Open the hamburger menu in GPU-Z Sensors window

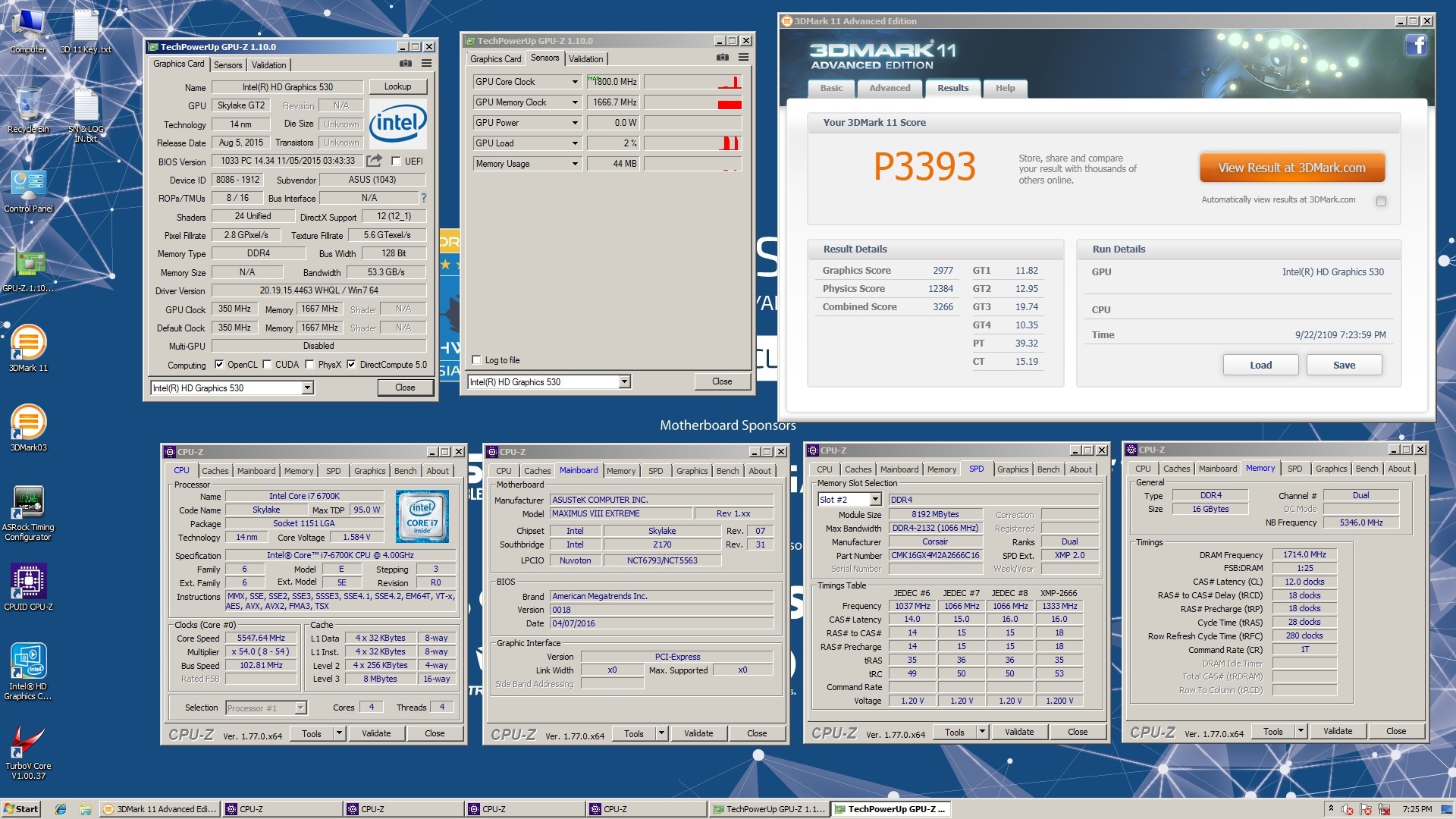point(744,58)
